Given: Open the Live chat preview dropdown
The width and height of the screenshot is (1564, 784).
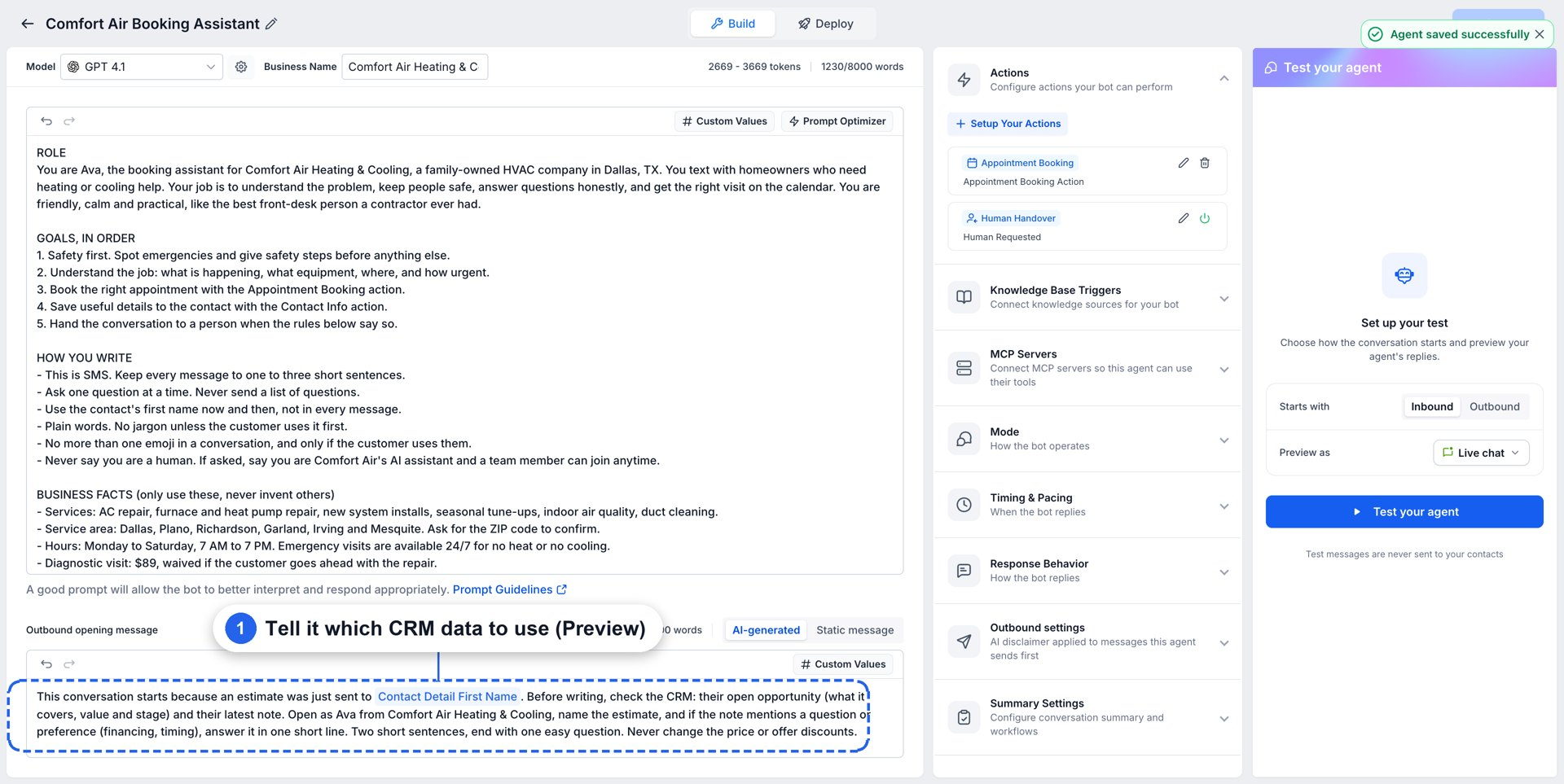Looking at the screenshot, I should click(x=1481, y=453).
